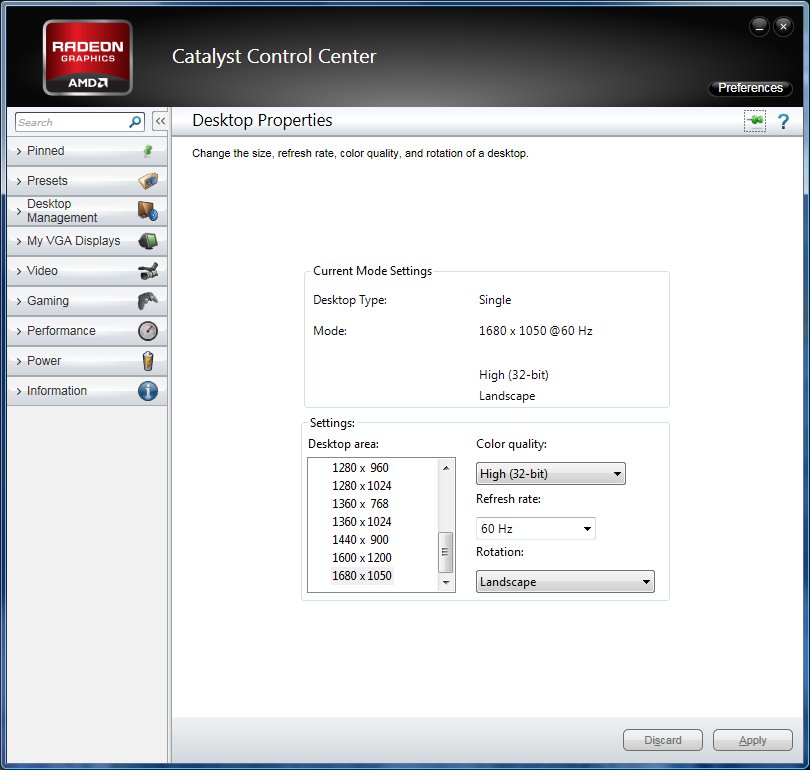The height and width of the screenshot is (770, 810).
Task: Expand the Information section
Action: click(87, 391)
